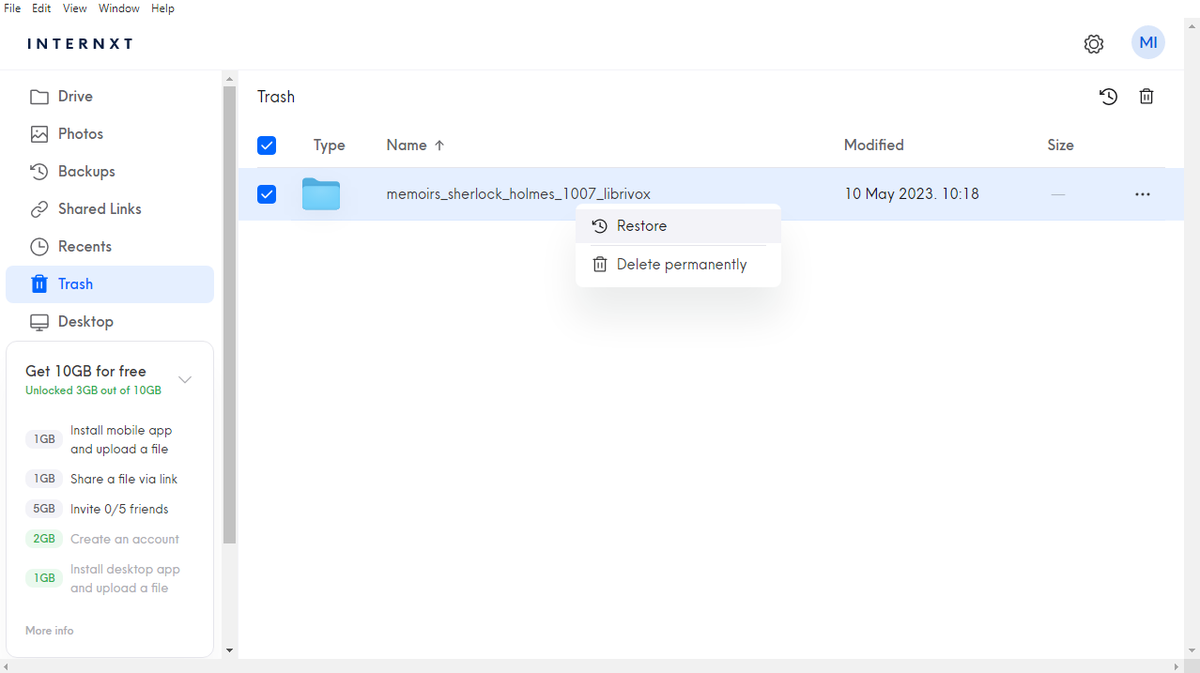This screenshot has height=673, width=1200.
Task: Open the More info link
Action: (49, 630)
